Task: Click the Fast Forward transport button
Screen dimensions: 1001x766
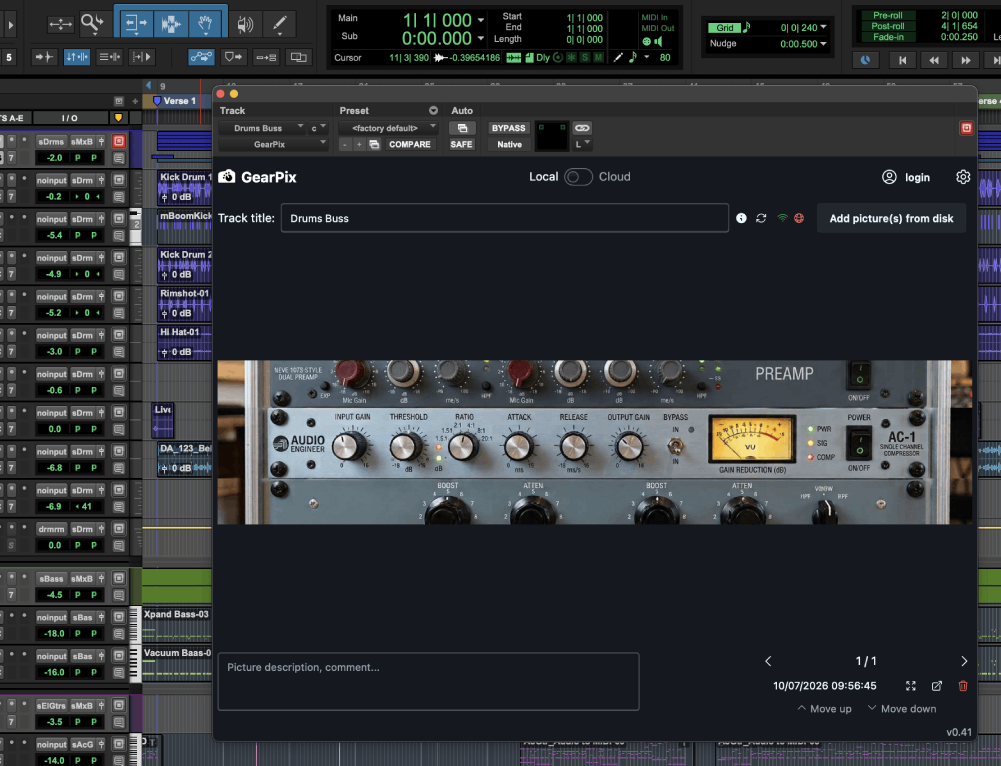Action: tap(965, 60)
